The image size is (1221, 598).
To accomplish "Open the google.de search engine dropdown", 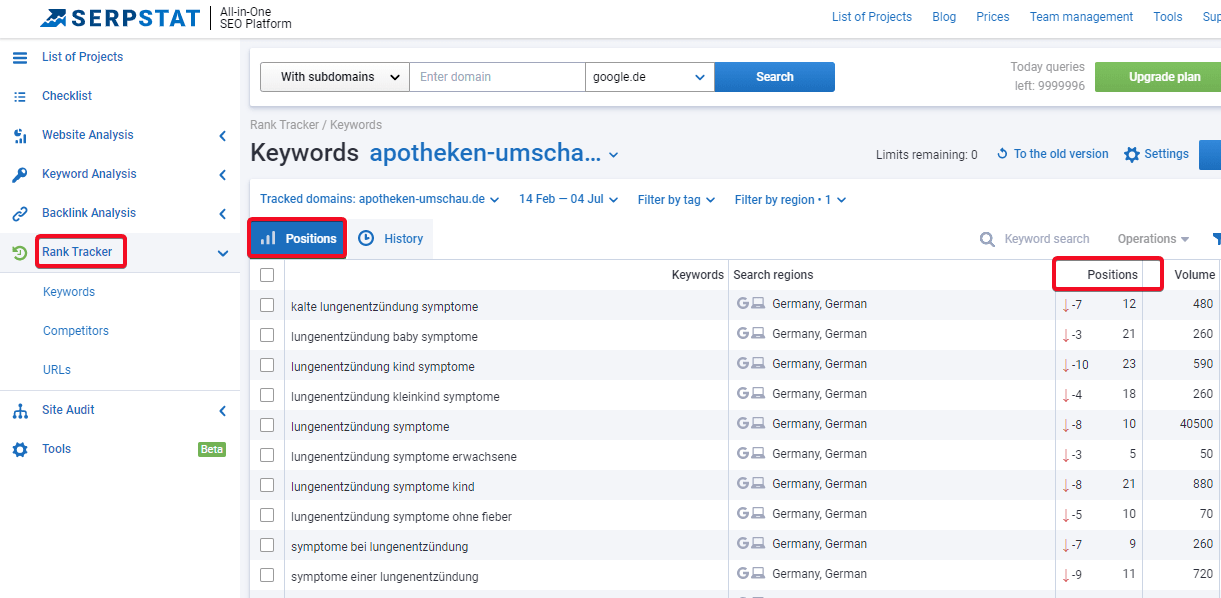I will 650,77.
